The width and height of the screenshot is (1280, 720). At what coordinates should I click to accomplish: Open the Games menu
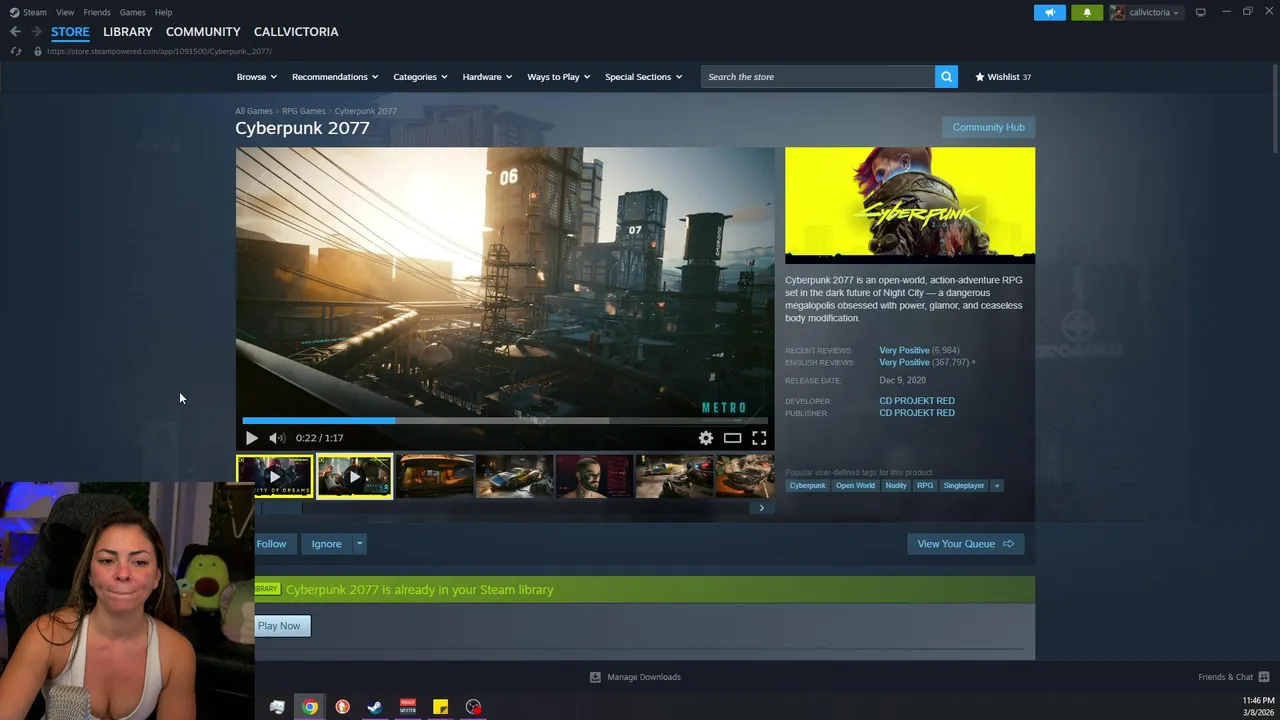coord(132,12)
